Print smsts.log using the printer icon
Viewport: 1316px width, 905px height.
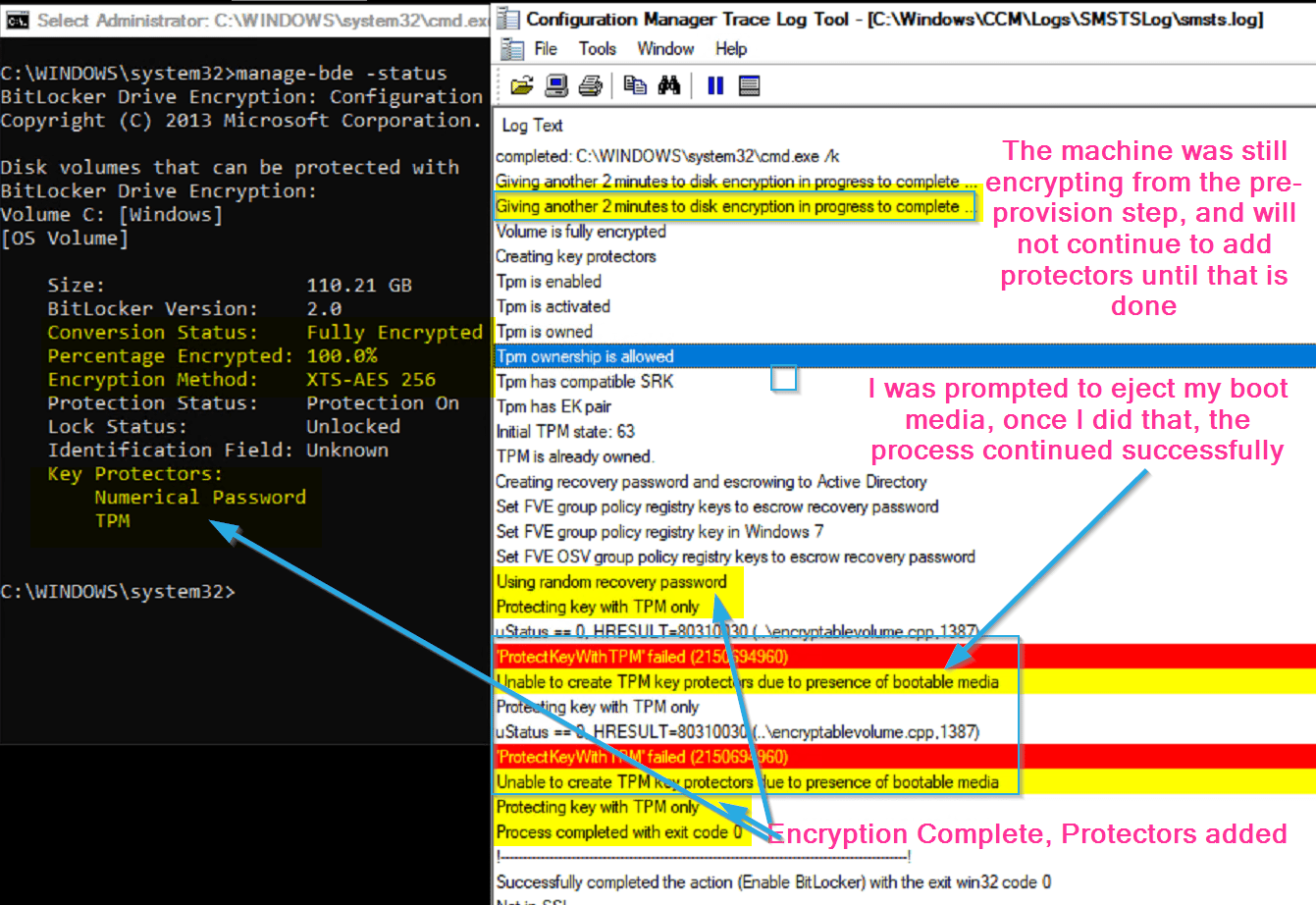(588, 85)
